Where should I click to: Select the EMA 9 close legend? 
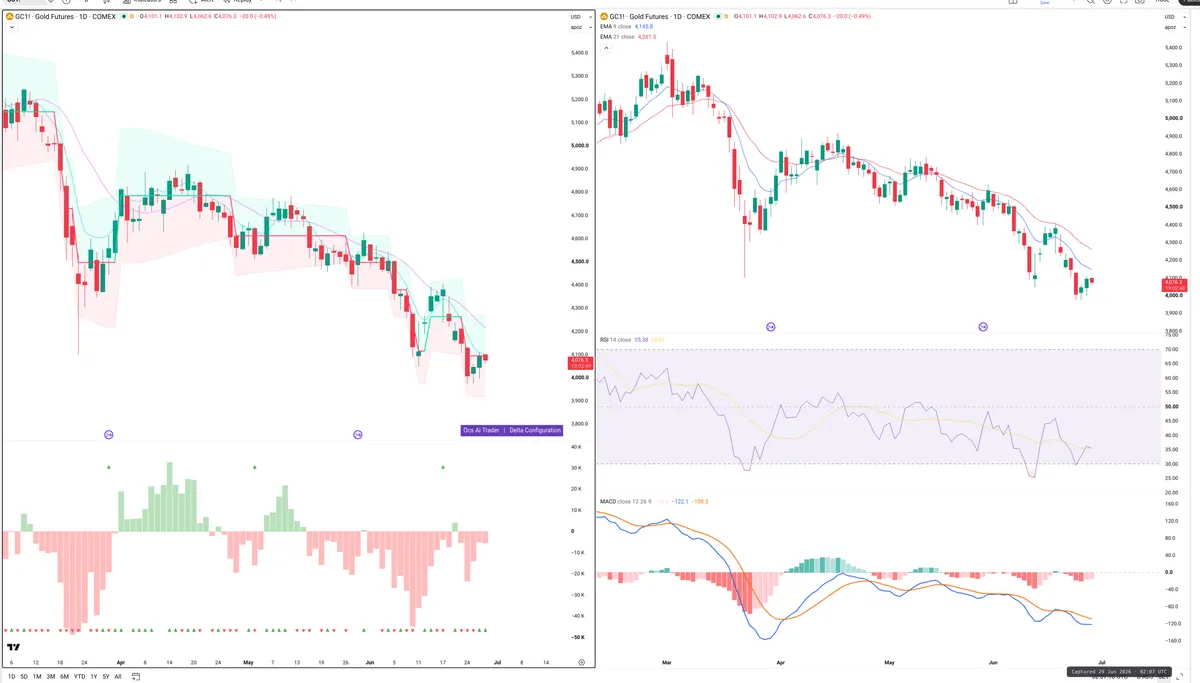[615, 26]
